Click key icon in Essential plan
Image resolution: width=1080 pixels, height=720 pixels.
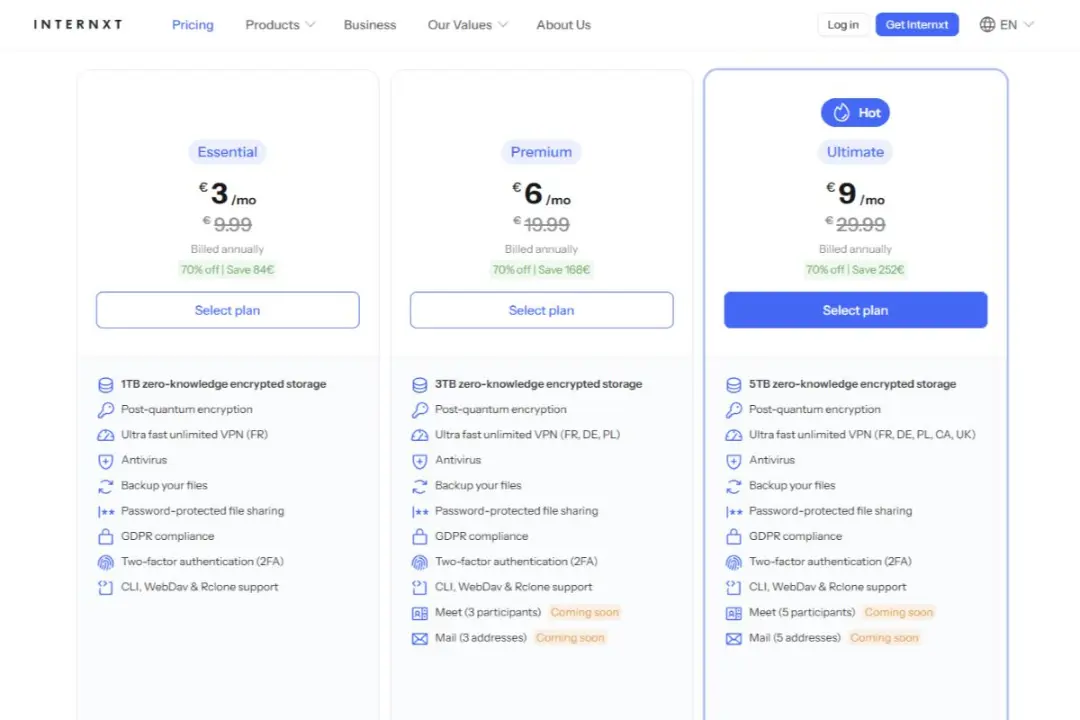click(x=105, y=410)
